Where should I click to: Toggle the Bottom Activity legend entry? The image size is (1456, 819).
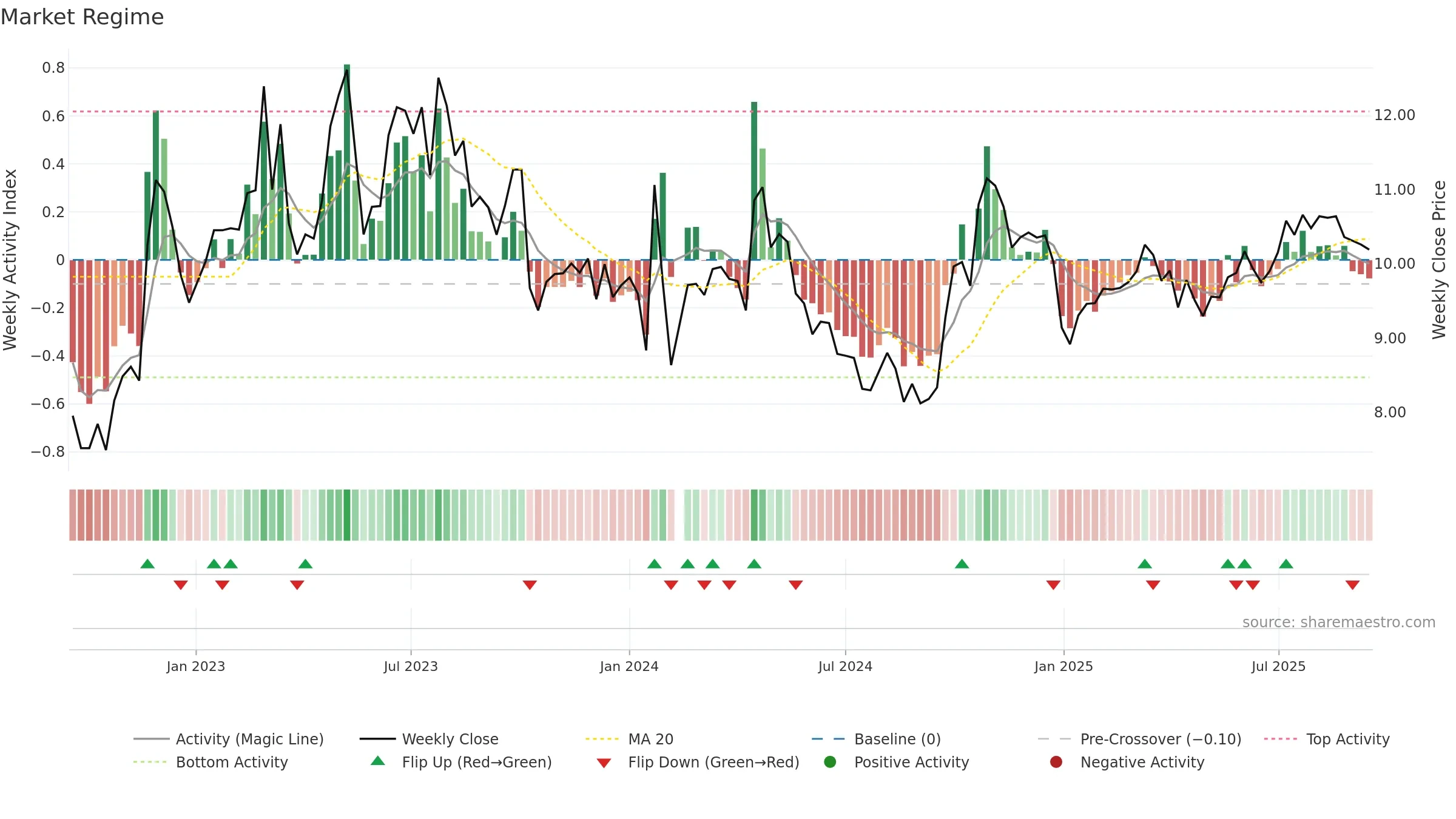[x=211, y=762]
